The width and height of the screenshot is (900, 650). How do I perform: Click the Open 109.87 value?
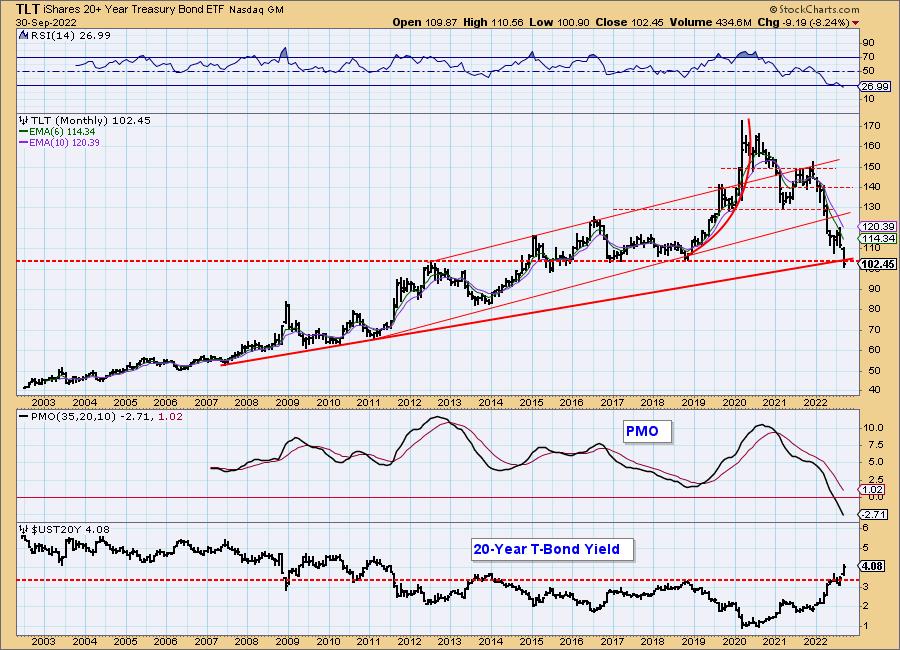coord(425,22)
